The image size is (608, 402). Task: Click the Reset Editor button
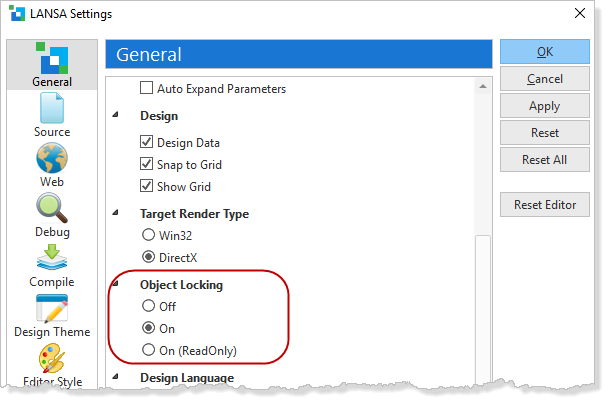coord(544,205)
